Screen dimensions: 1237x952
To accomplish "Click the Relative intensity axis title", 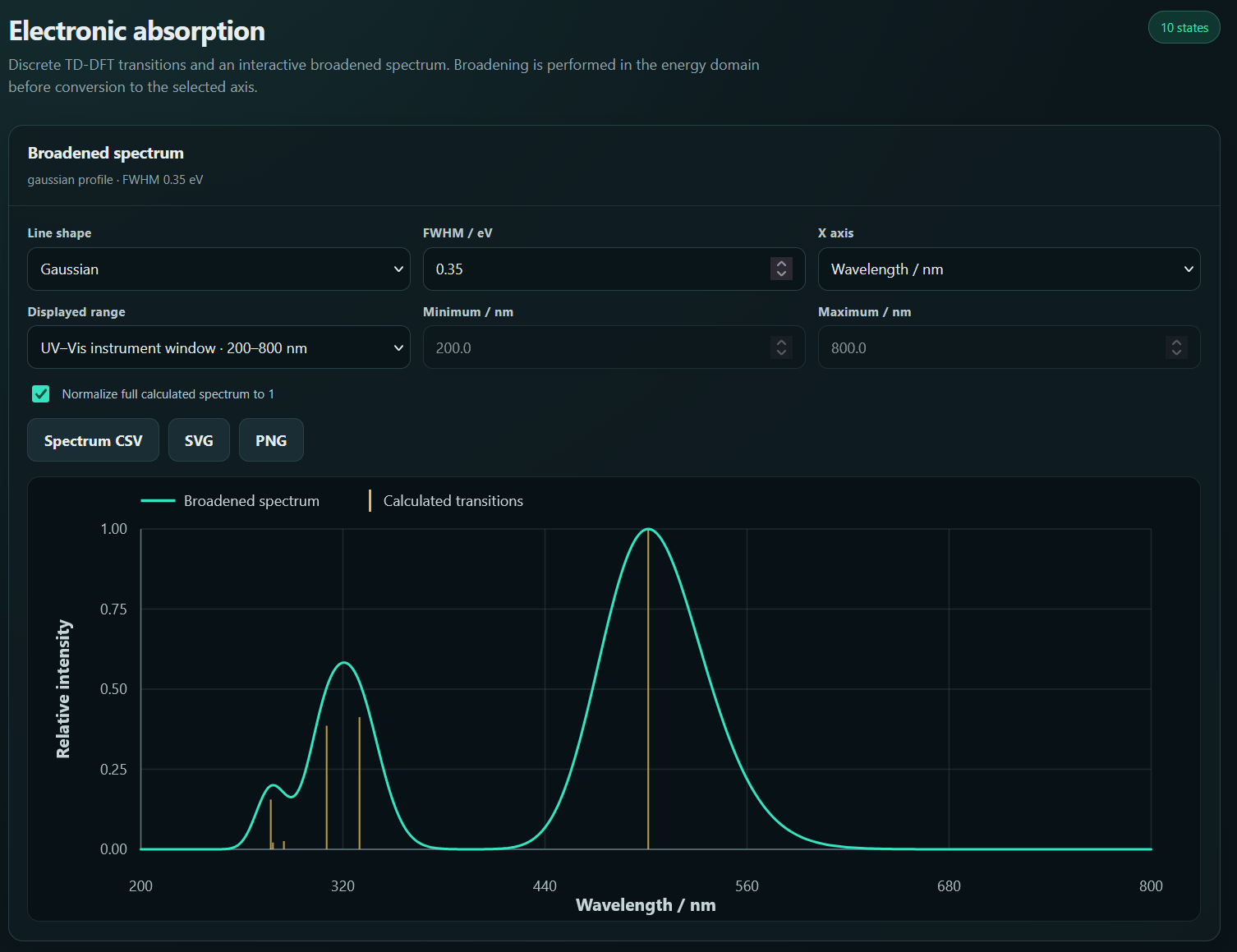I will tap(63, 689).
